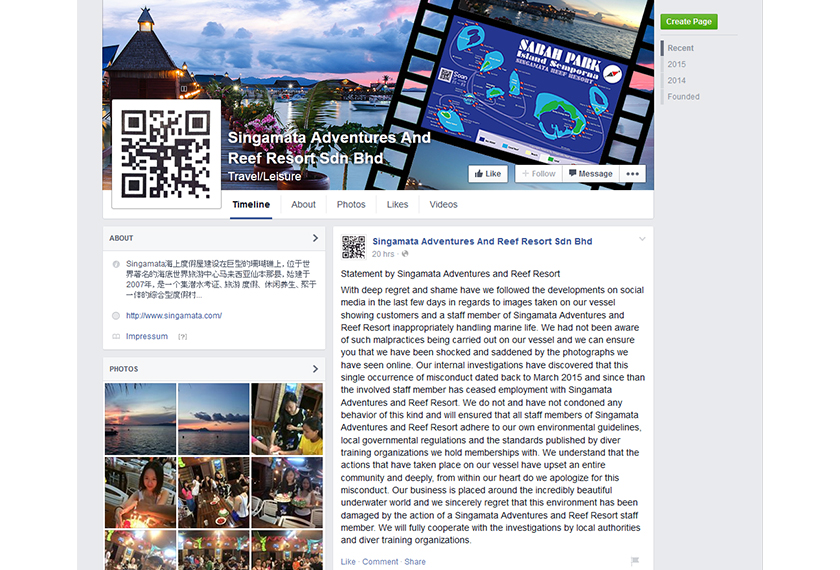Image resolution: width=840 pixels, height=570 pixels.
Task: Open the Videos tab
Action: tap(444, 205)
